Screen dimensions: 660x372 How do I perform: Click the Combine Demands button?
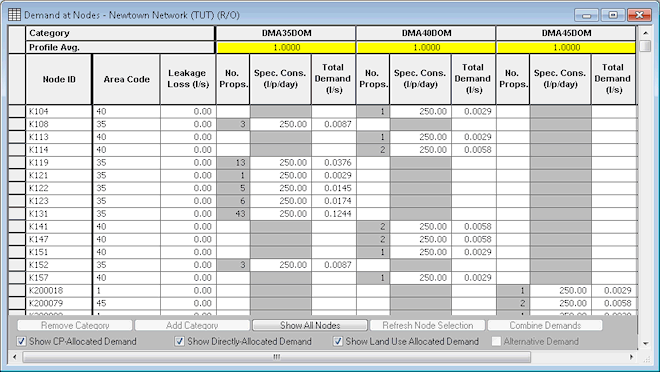545,325
